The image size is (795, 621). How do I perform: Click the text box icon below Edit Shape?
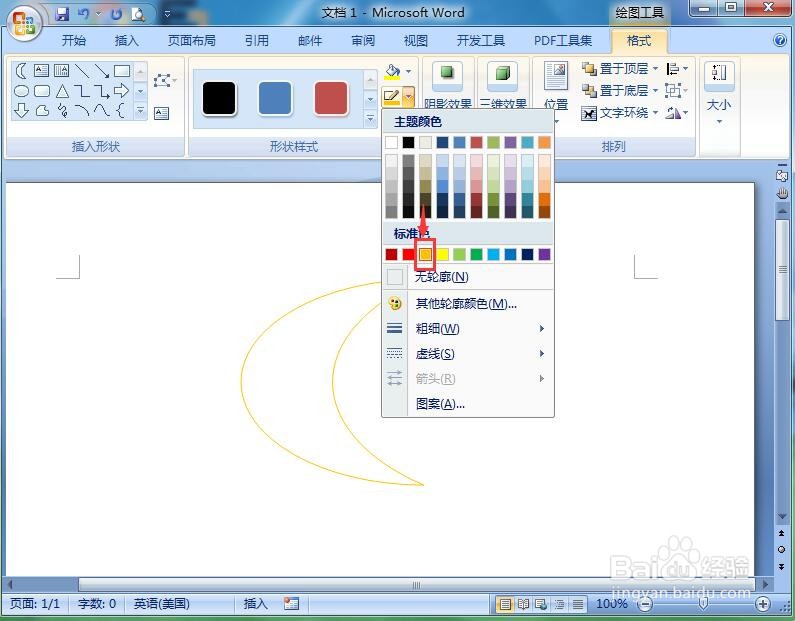click(x=161, y=113)
